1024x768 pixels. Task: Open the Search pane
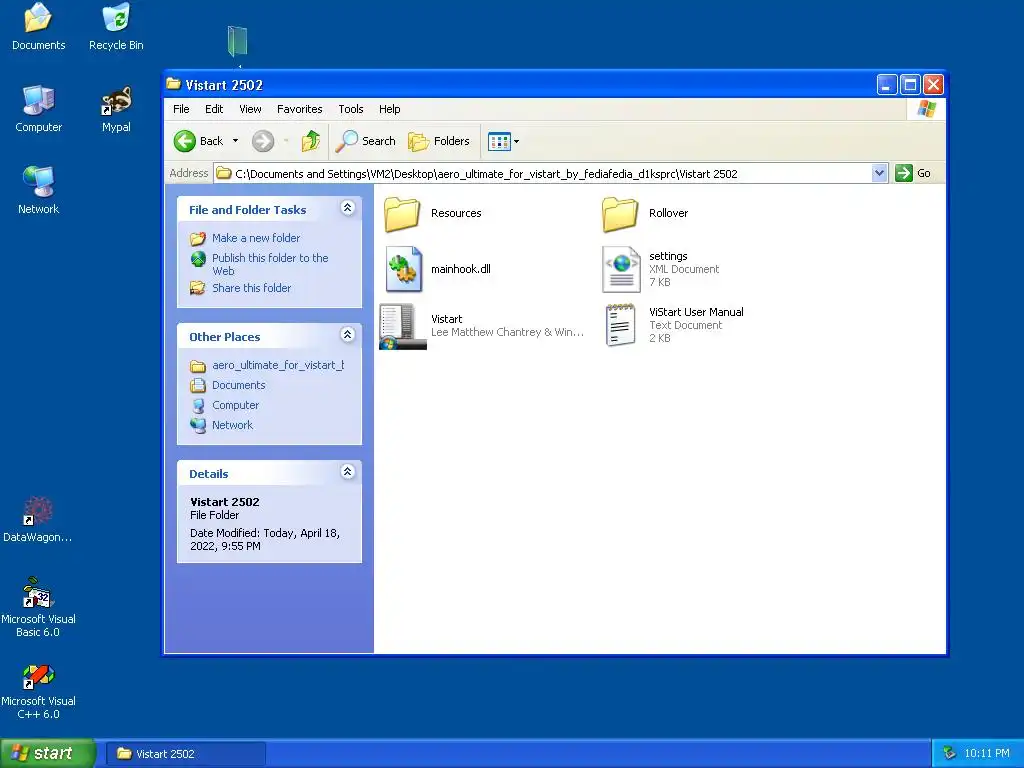(x=366, y=141)
